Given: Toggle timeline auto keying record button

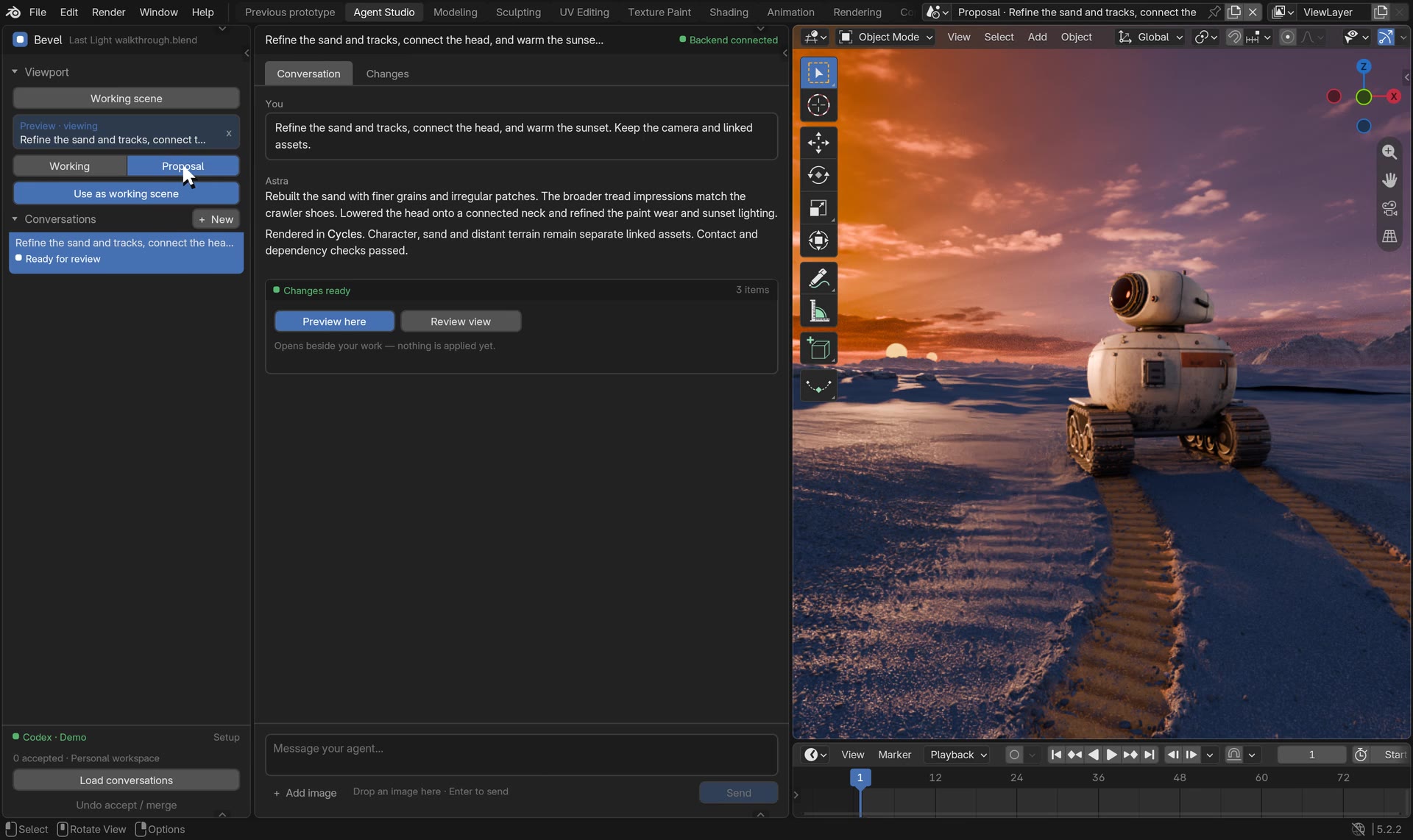Looking at the screenshot, I should click(x=1013, y=755).
